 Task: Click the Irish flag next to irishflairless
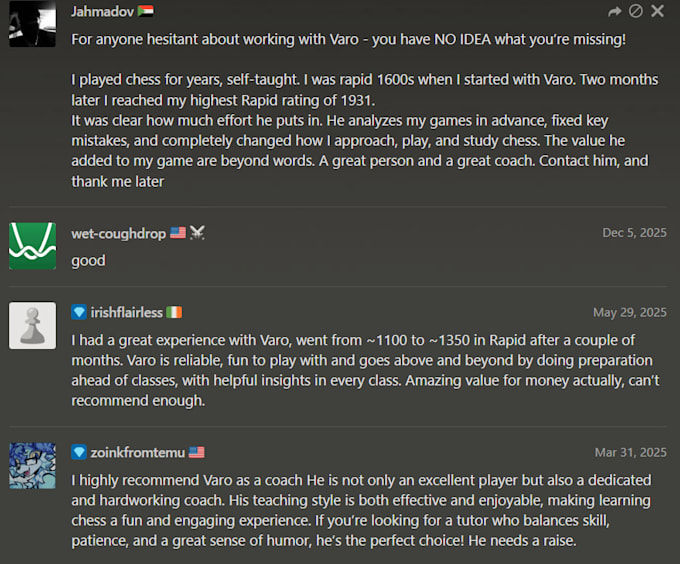click(174, 312)
